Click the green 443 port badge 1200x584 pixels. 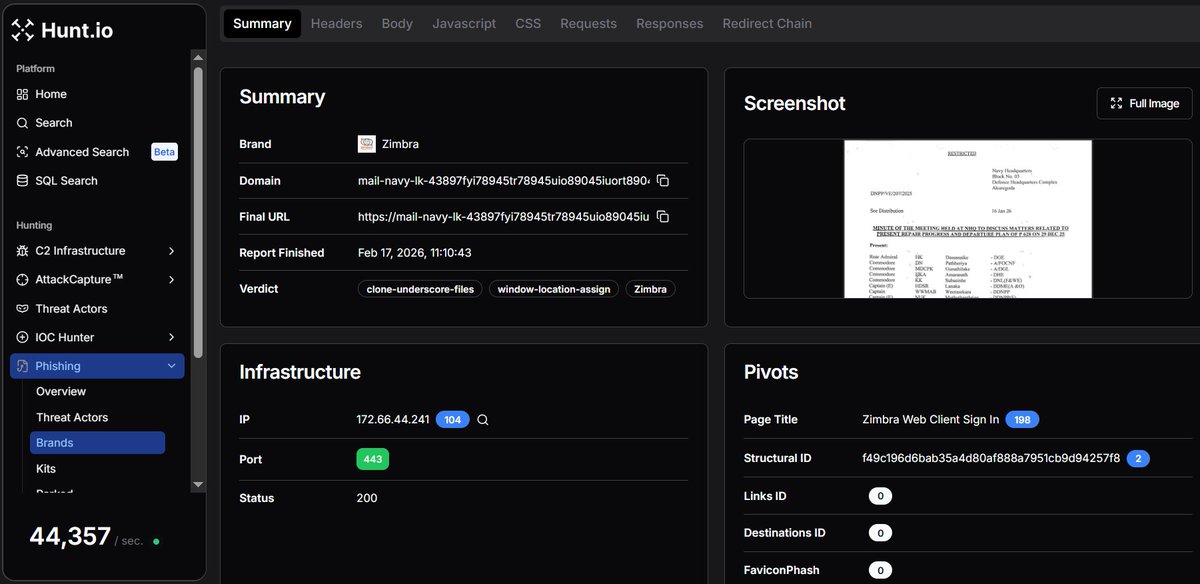click(x=372, y=459)
